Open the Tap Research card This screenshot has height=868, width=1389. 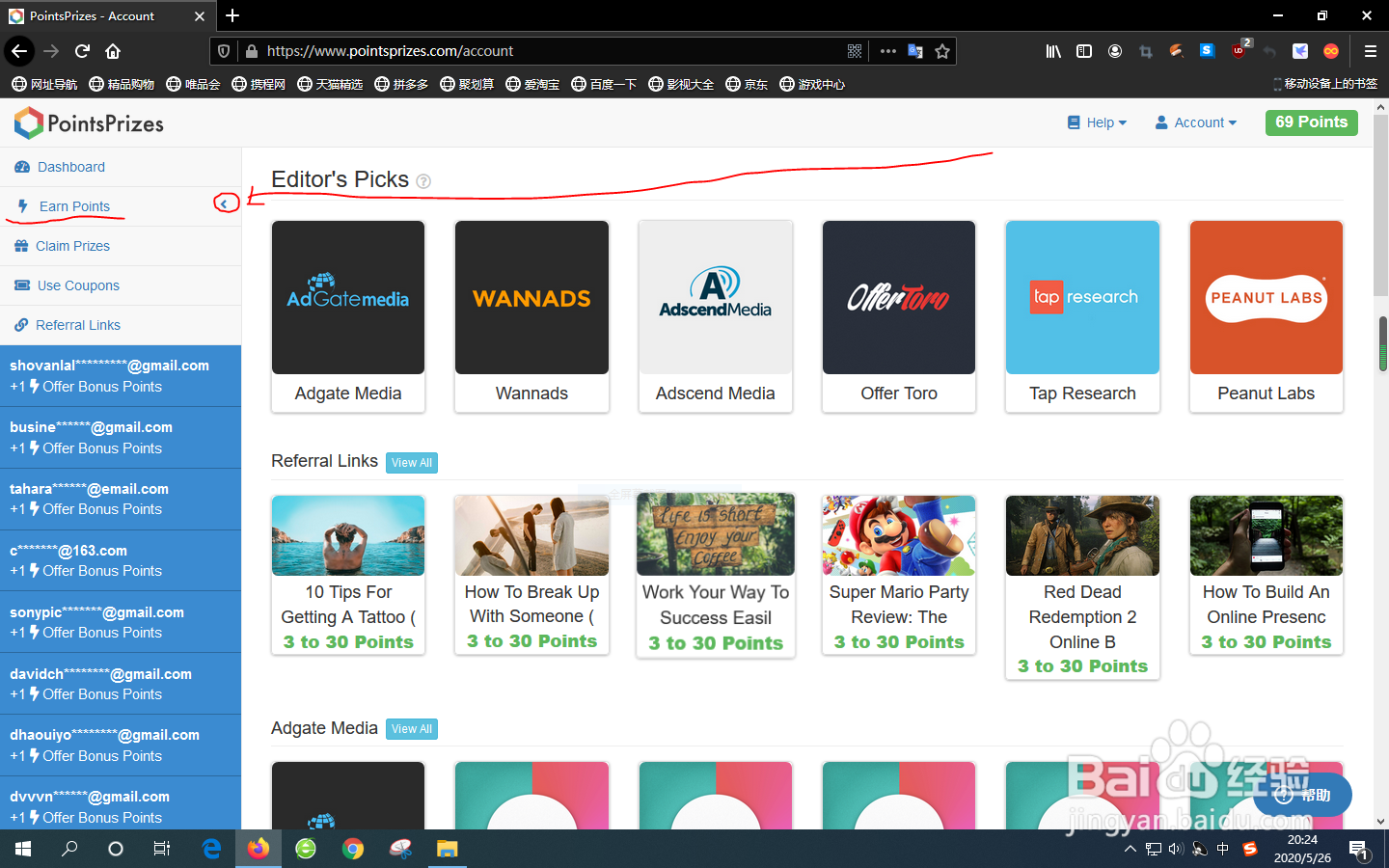[1082, 316]
